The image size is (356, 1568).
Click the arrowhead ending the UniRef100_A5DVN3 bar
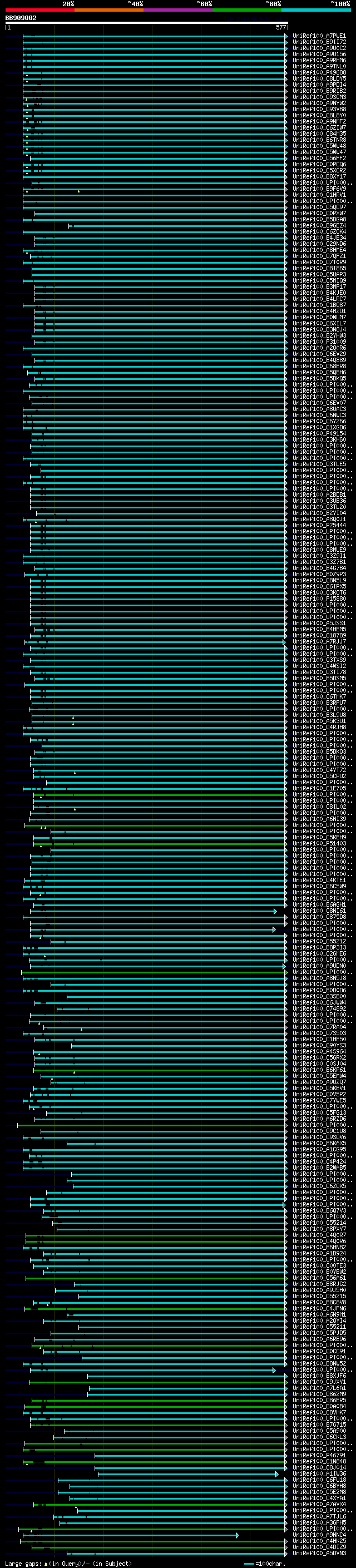tap(286, 1554)
